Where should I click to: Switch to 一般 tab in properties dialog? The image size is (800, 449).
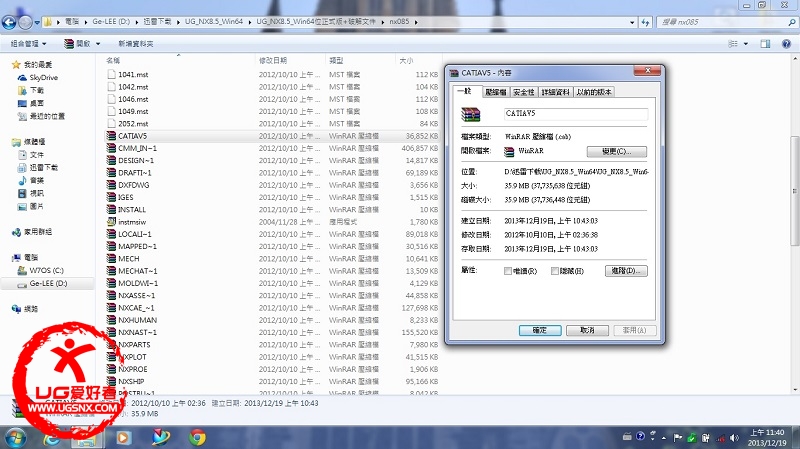(465, 91)
